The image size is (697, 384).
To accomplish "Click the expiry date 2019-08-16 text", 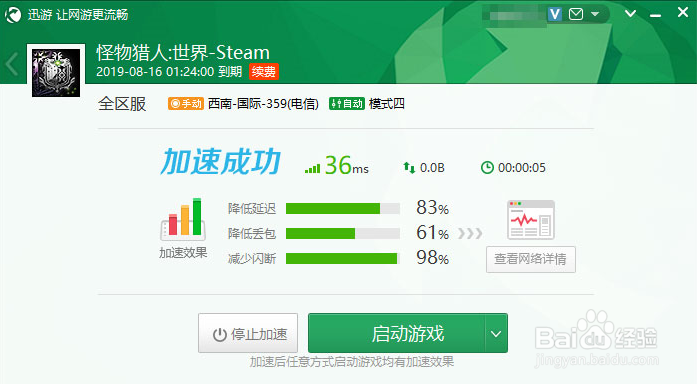I will click(x=169, y=72).
